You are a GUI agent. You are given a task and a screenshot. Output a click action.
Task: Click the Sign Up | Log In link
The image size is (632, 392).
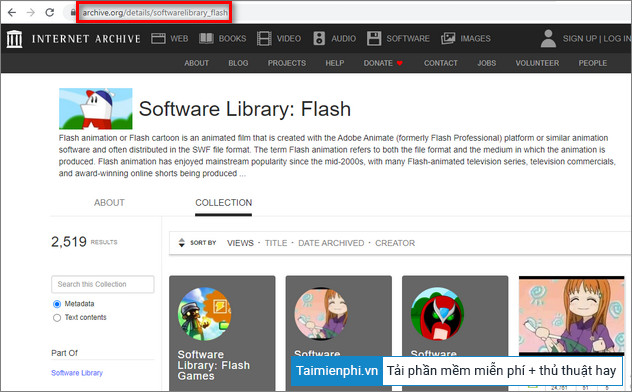tap(597, 39)
